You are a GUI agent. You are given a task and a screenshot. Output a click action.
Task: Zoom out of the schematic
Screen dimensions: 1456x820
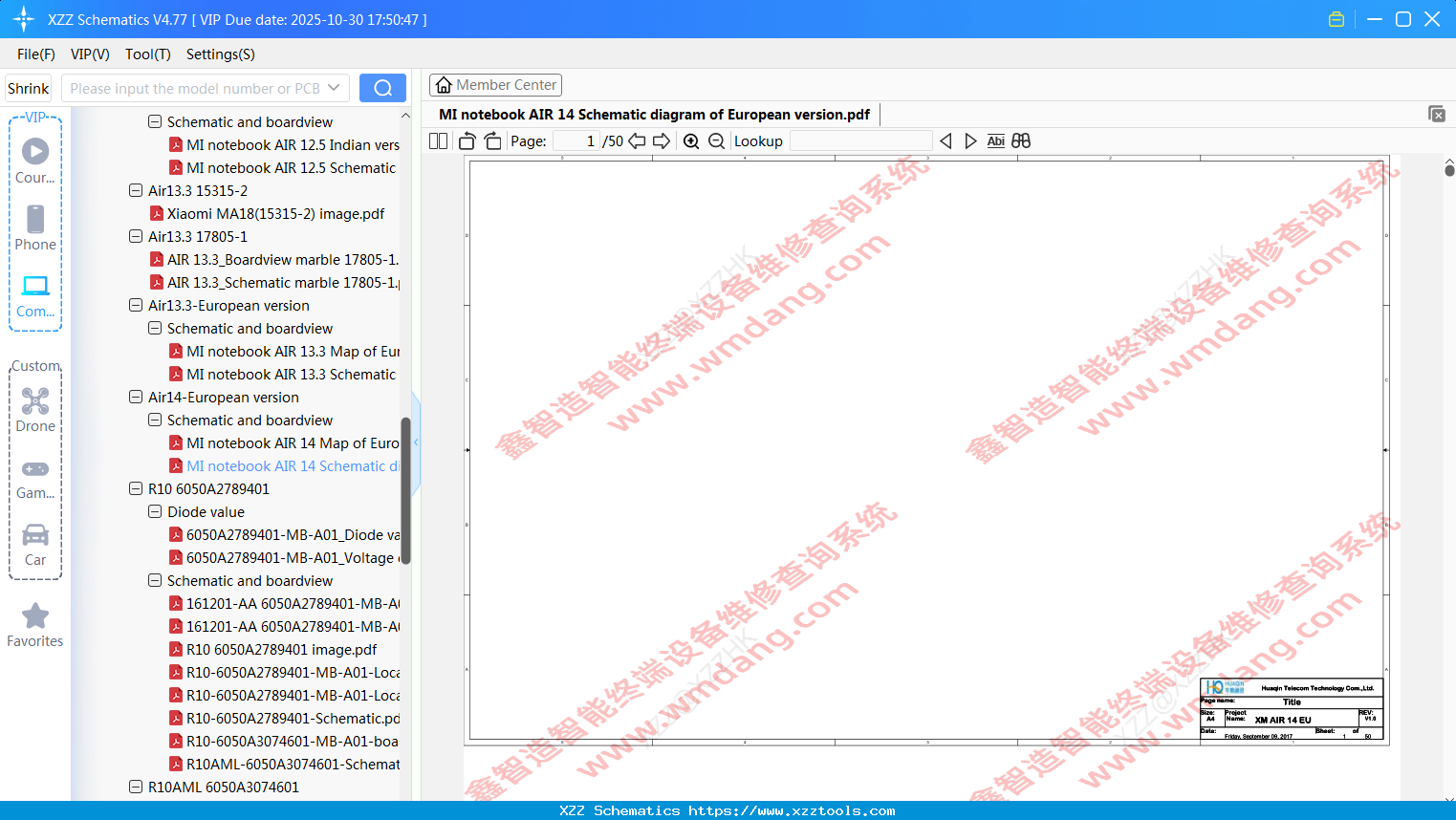point(717,140)
